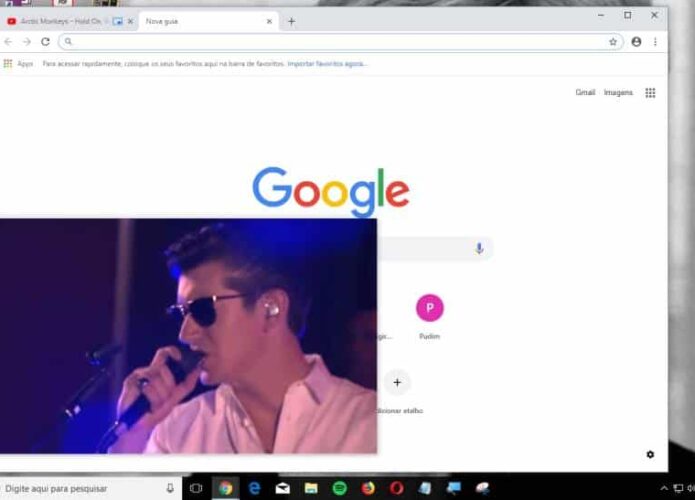Viewport: 695px width, 500px height.
Task: Click the browser forward arrow
Action: pos(27,42)
